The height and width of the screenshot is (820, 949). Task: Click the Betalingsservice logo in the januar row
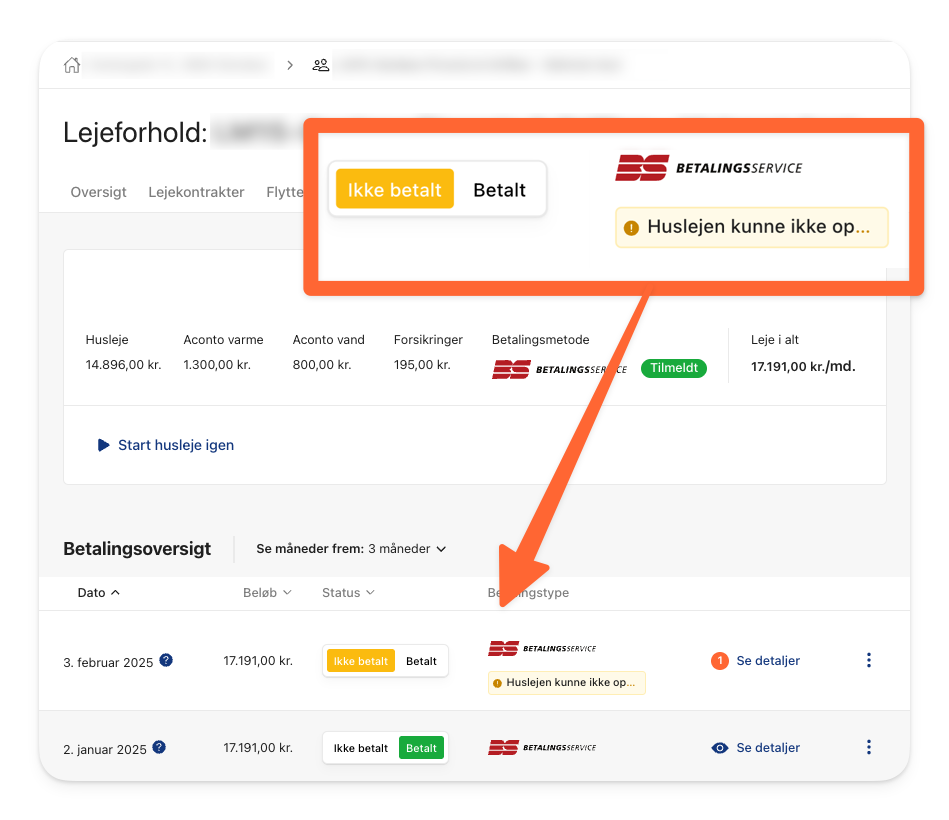(542, 747)
